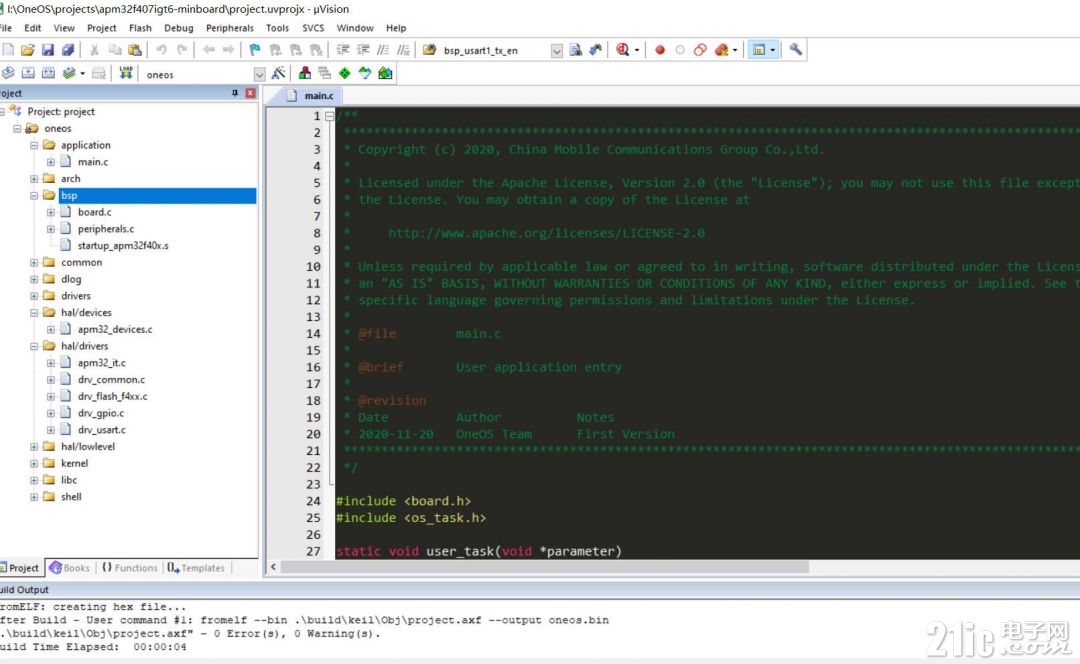The image size is (1080, 664).
Task: Open the Edit menu
Action: coord(32,28)
